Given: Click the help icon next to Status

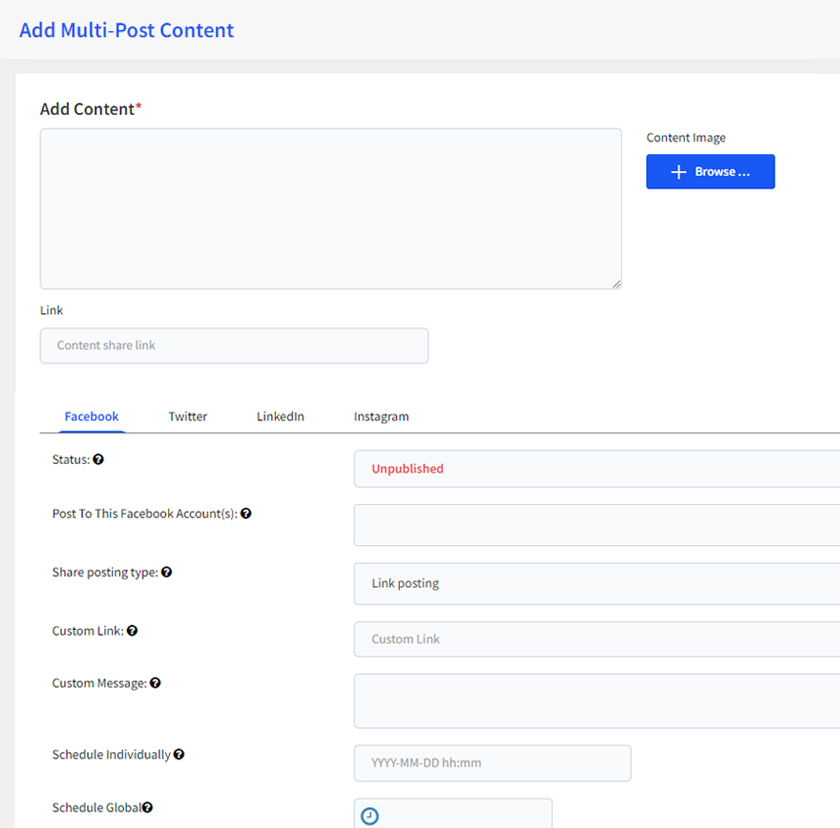Looking at the screenshot, I should coord(98,460).
